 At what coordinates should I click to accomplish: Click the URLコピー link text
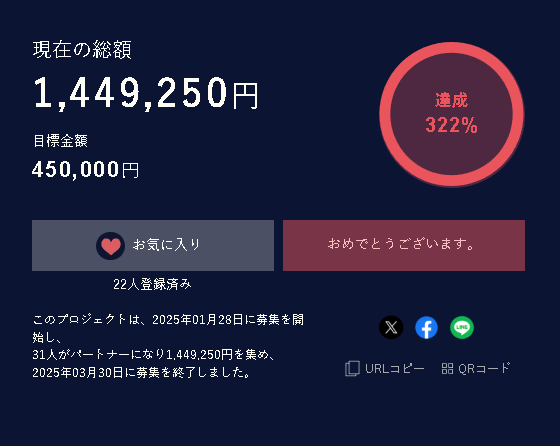395,369
